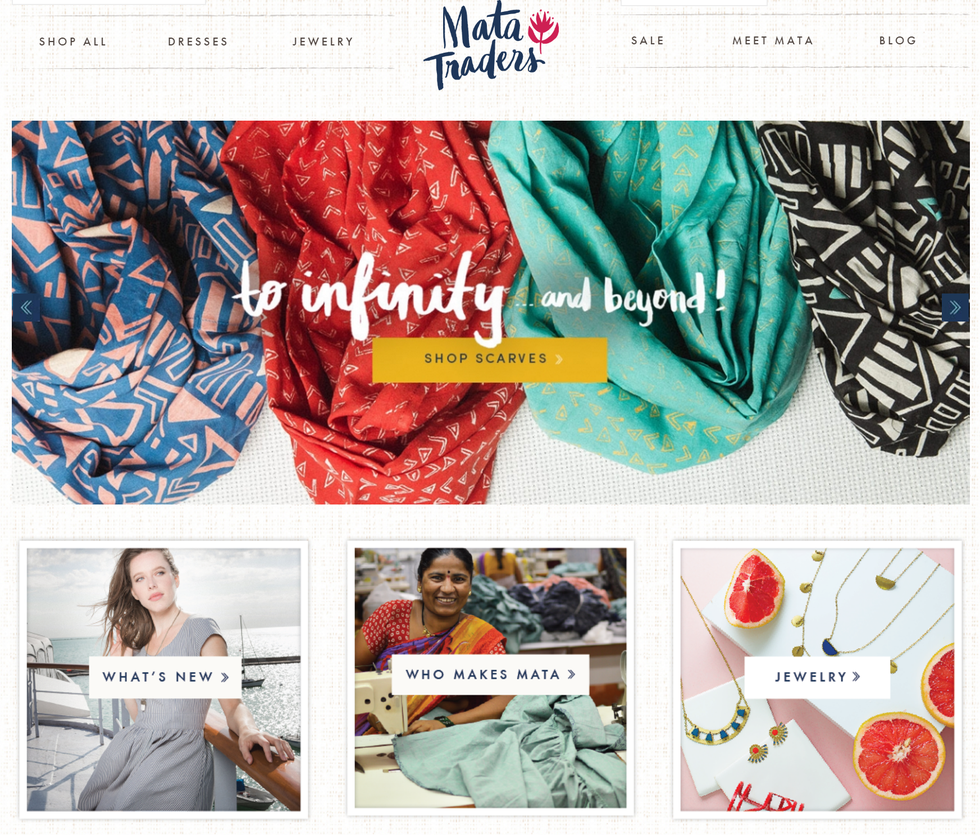Screen dimensions: 980x835
Task: Go to the Sale page
Action: tap(648, 41)
